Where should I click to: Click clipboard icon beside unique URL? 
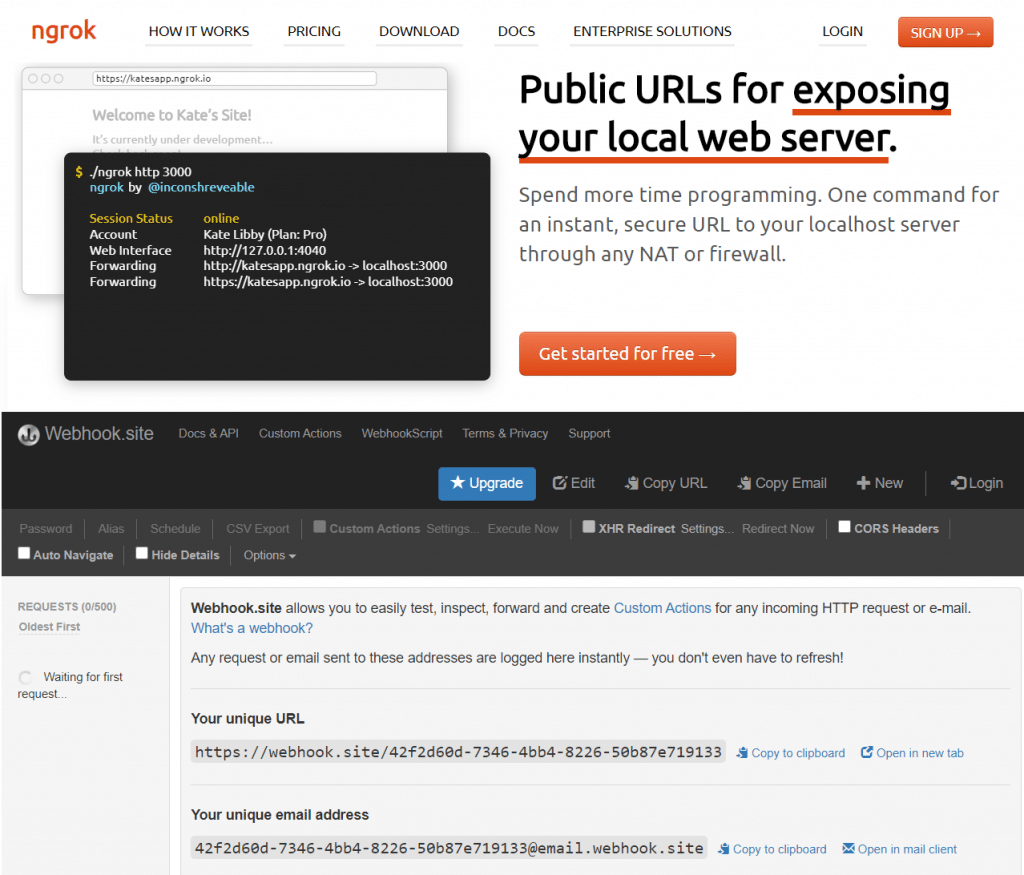click(742, 753)
